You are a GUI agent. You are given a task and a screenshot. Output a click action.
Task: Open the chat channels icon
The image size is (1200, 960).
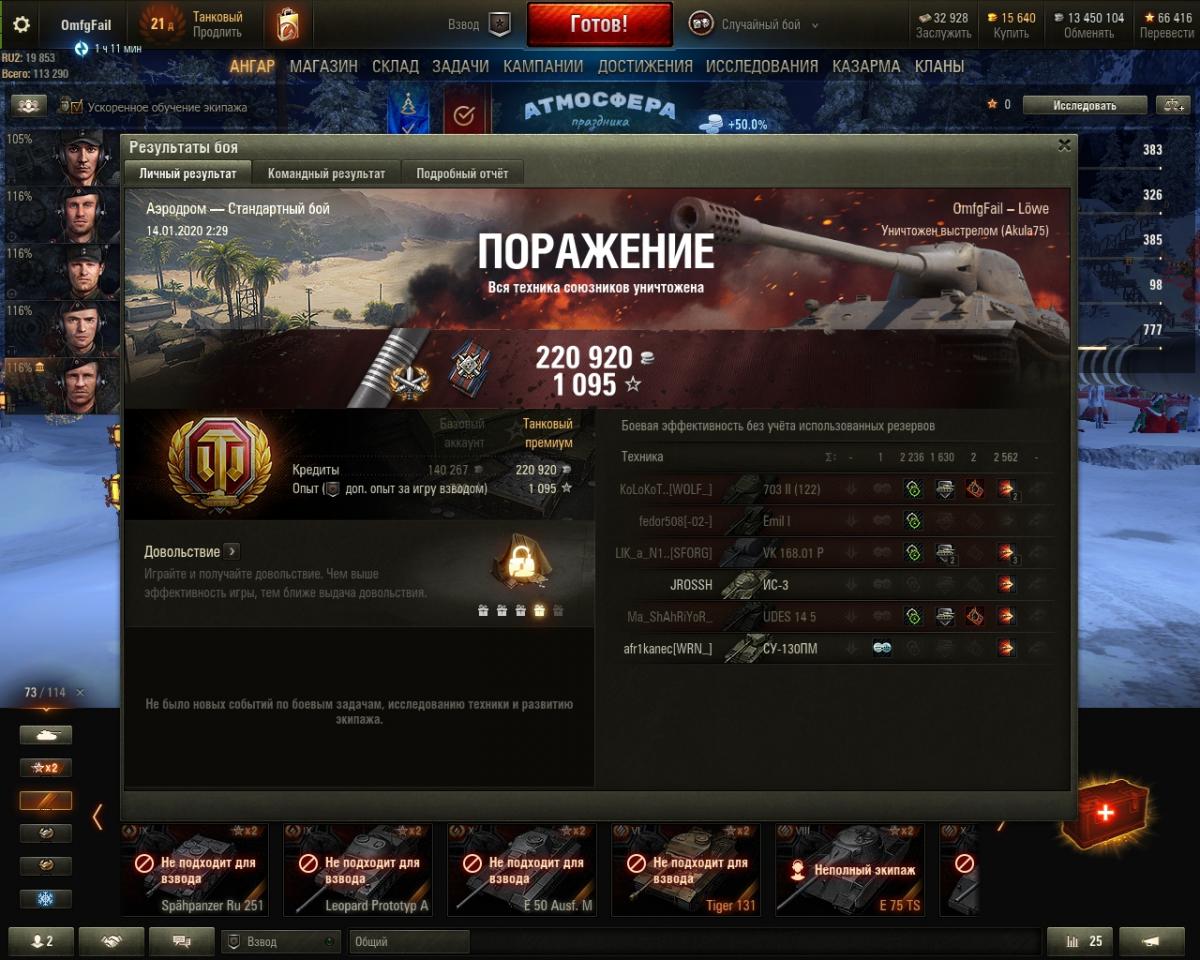pyautogui.click(x=181, y=941)
